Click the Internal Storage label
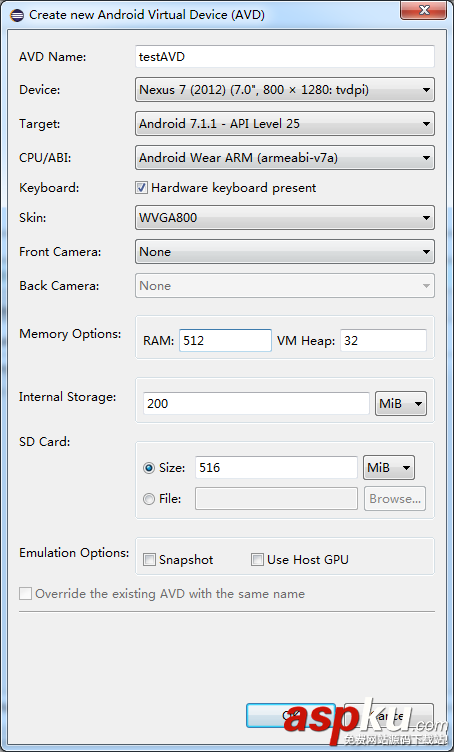This screenshot has height=752, width=454. [x=68, y=397]
